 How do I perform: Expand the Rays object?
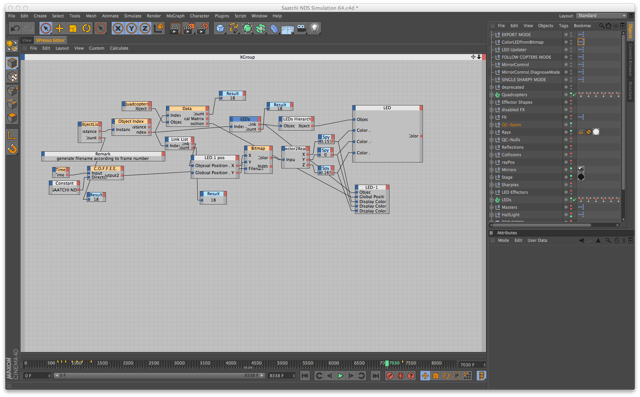click(491, 132)
